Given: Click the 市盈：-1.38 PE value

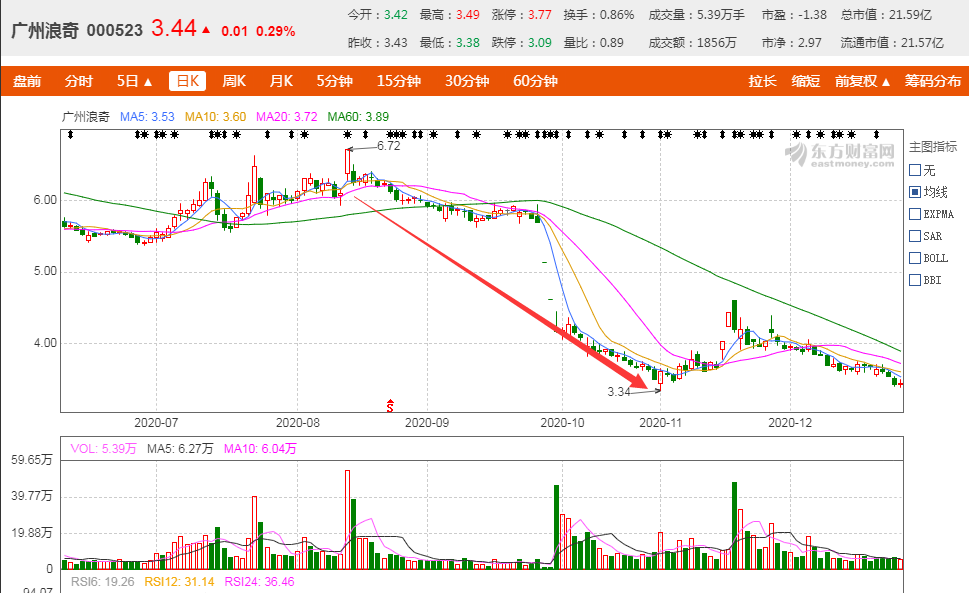Looking at the screenshot, I should tap(794, 15).
